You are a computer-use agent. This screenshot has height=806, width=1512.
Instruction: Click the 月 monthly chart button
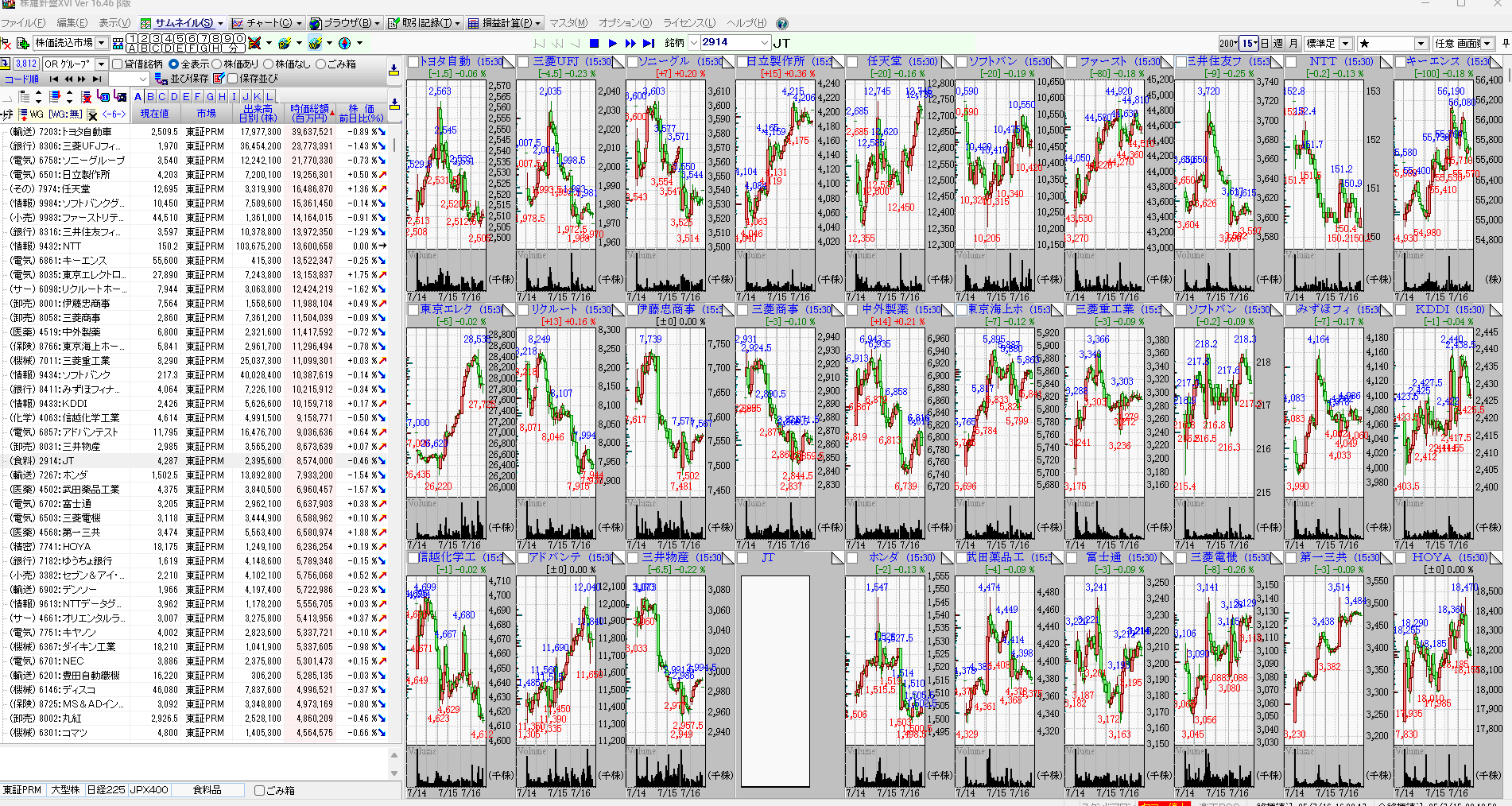pos(1293,43)
